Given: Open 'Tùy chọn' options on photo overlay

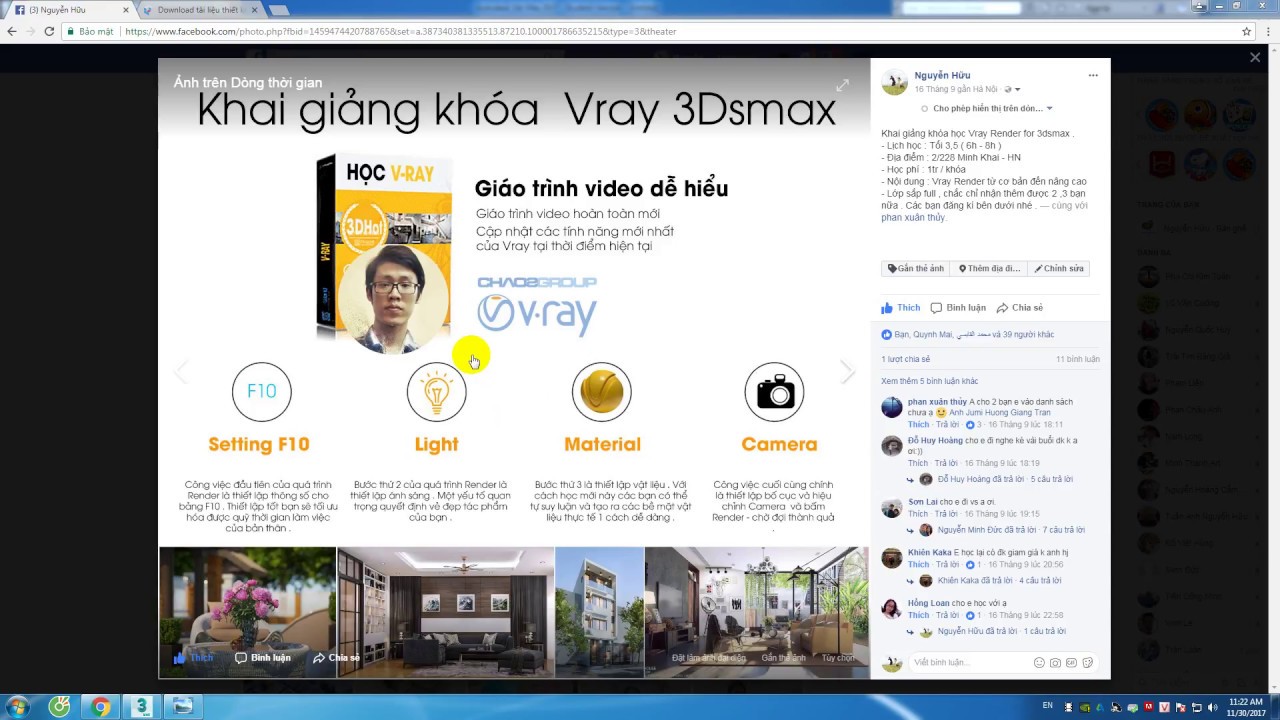Looking at the screenshot, I should (838, 658).
